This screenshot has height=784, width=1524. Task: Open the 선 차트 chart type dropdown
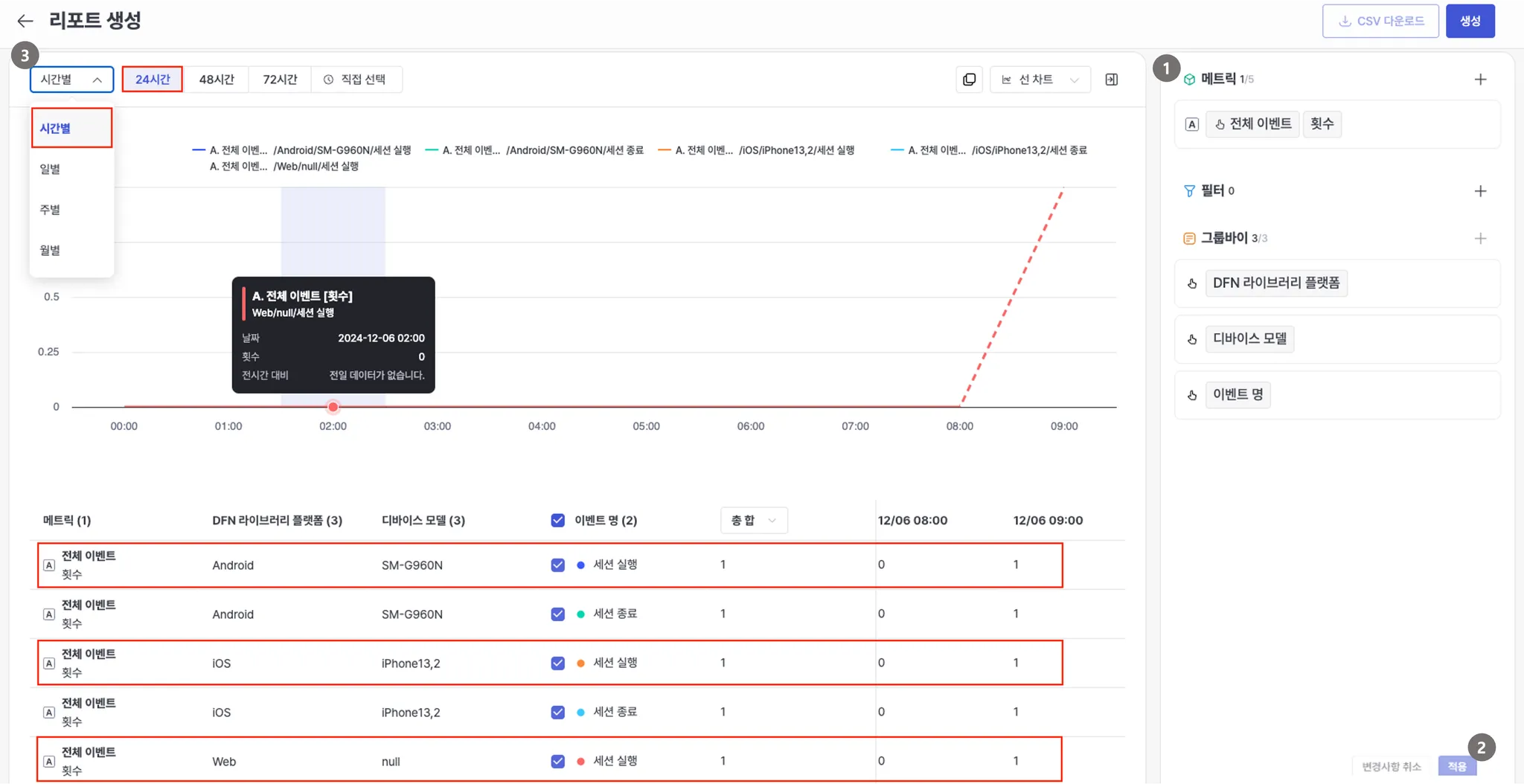[x=1040, y=80]
